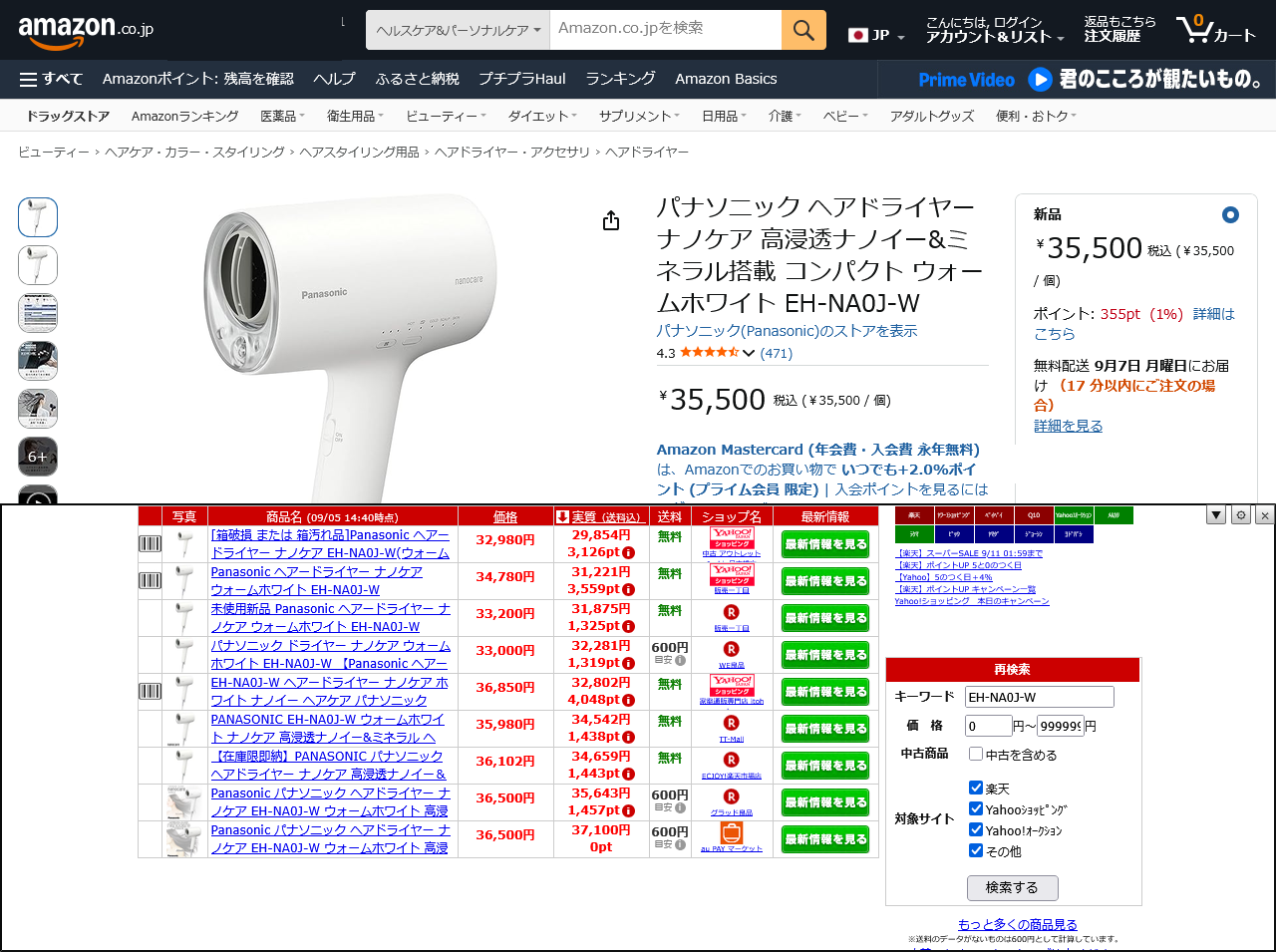Click the star rating icons
The height and width of the screenshot is (952, 1276).
click(710, 353)
